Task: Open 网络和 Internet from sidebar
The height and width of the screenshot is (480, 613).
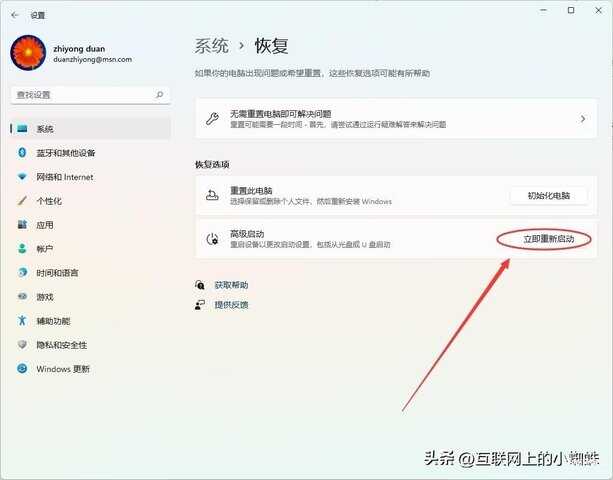Action: click(64, 177)
